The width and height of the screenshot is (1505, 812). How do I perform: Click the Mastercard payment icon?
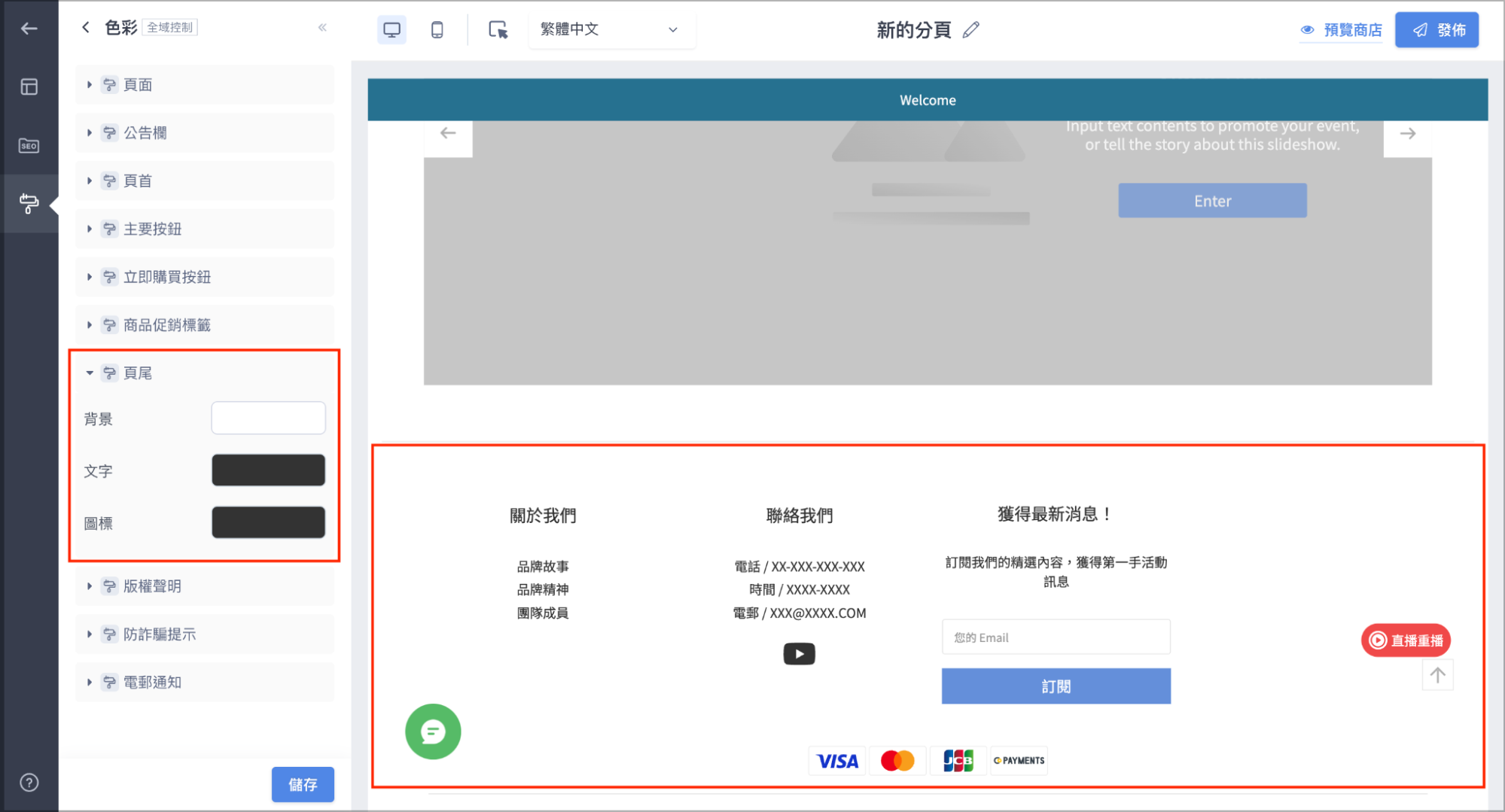(897, 761)
